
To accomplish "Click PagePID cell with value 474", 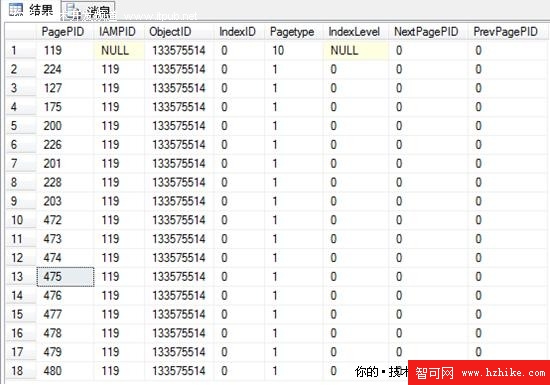I will click(65, 258).
